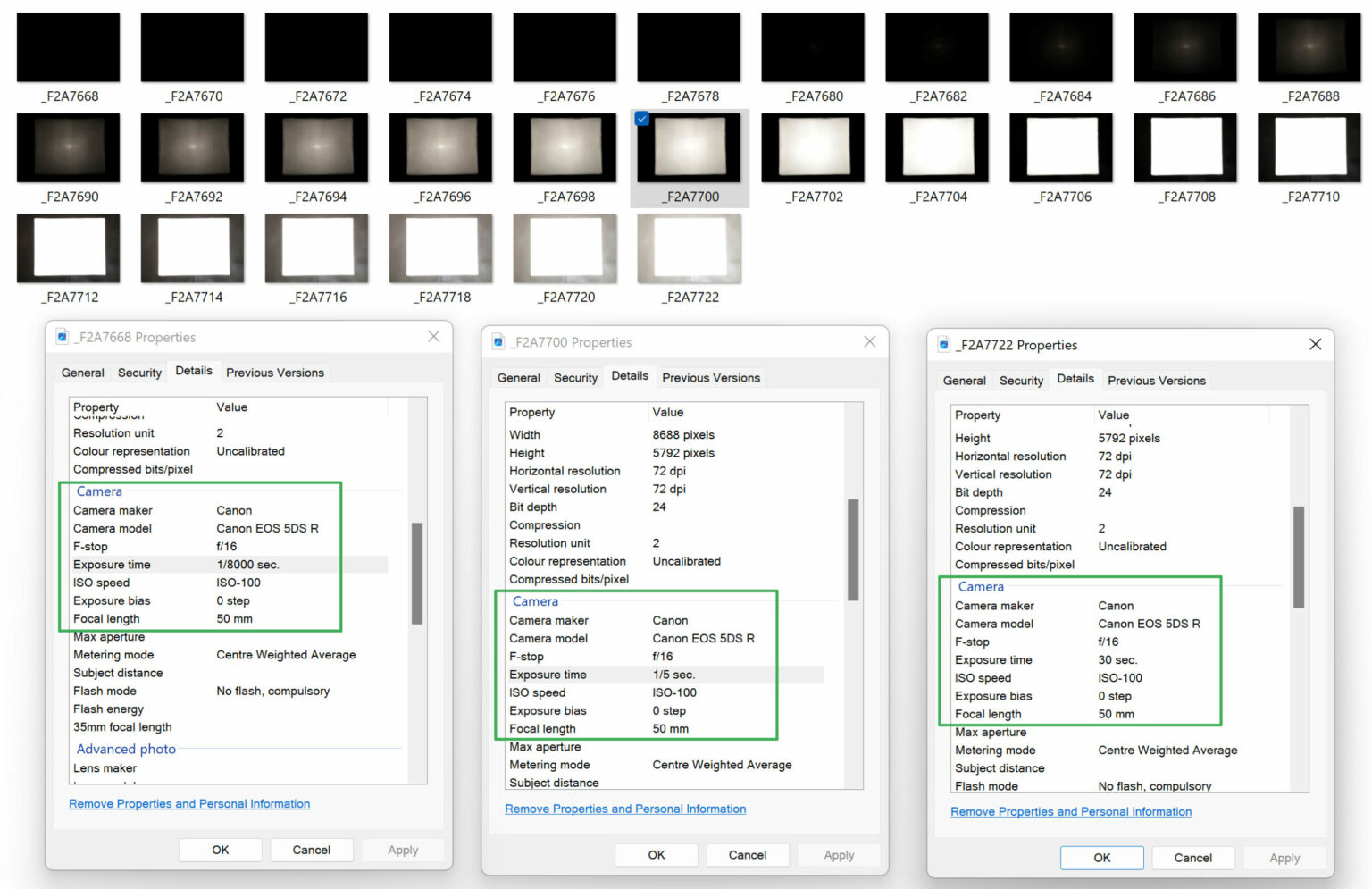The width and height of the screenshot is (1372, 889).
Task: Click Remove Properties link in _F2A7668 dialog
Action: (189, 804)
